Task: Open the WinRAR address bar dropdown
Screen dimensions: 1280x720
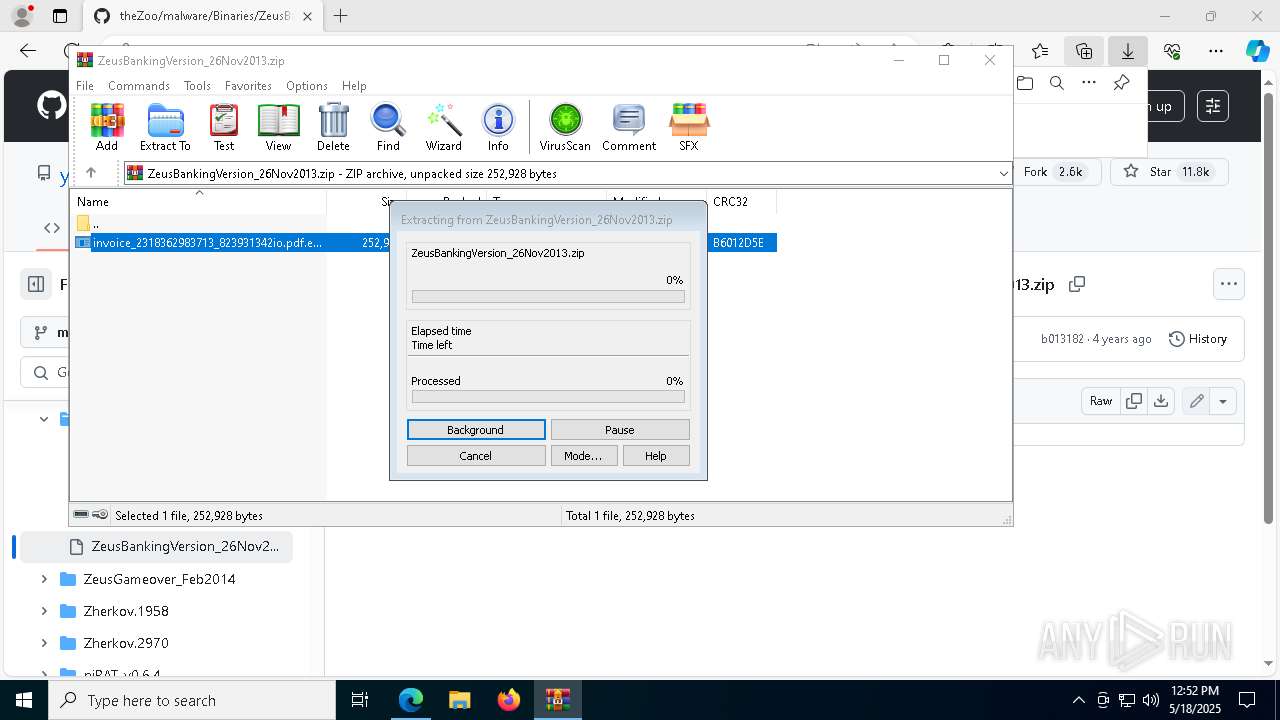Action: point(1003,173)
